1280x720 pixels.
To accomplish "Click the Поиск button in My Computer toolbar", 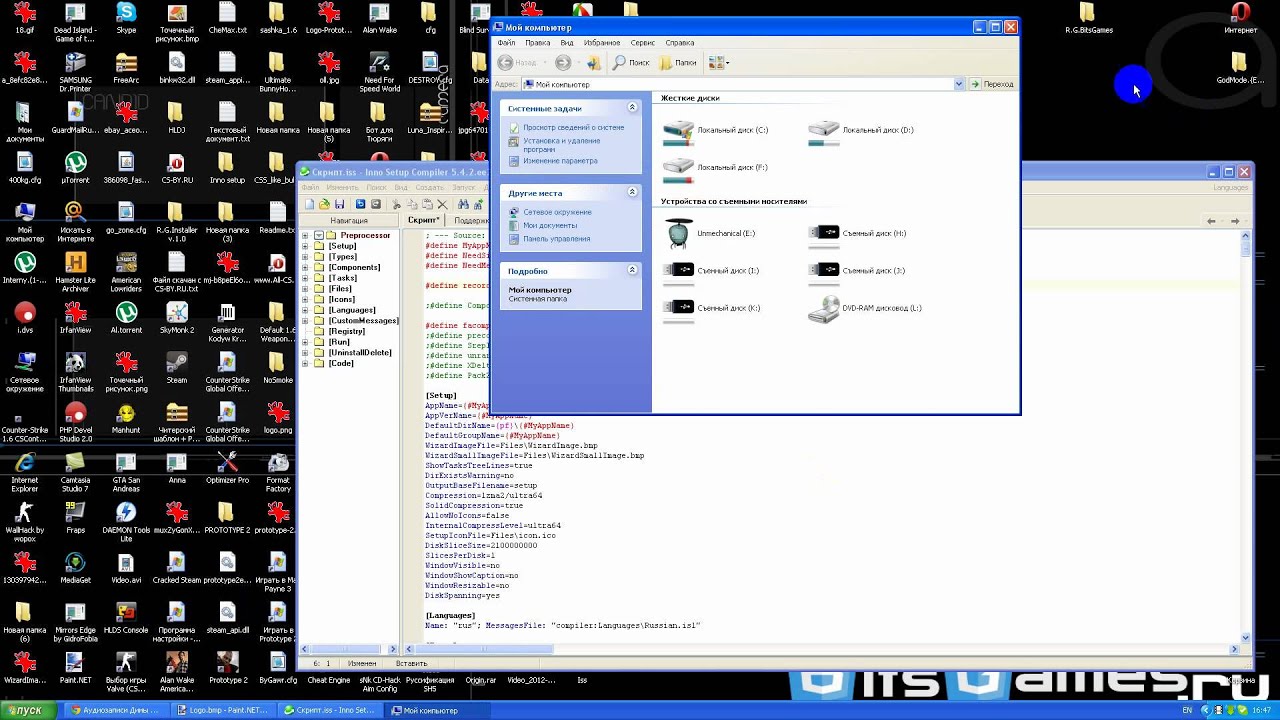I will tap(631, 62).
